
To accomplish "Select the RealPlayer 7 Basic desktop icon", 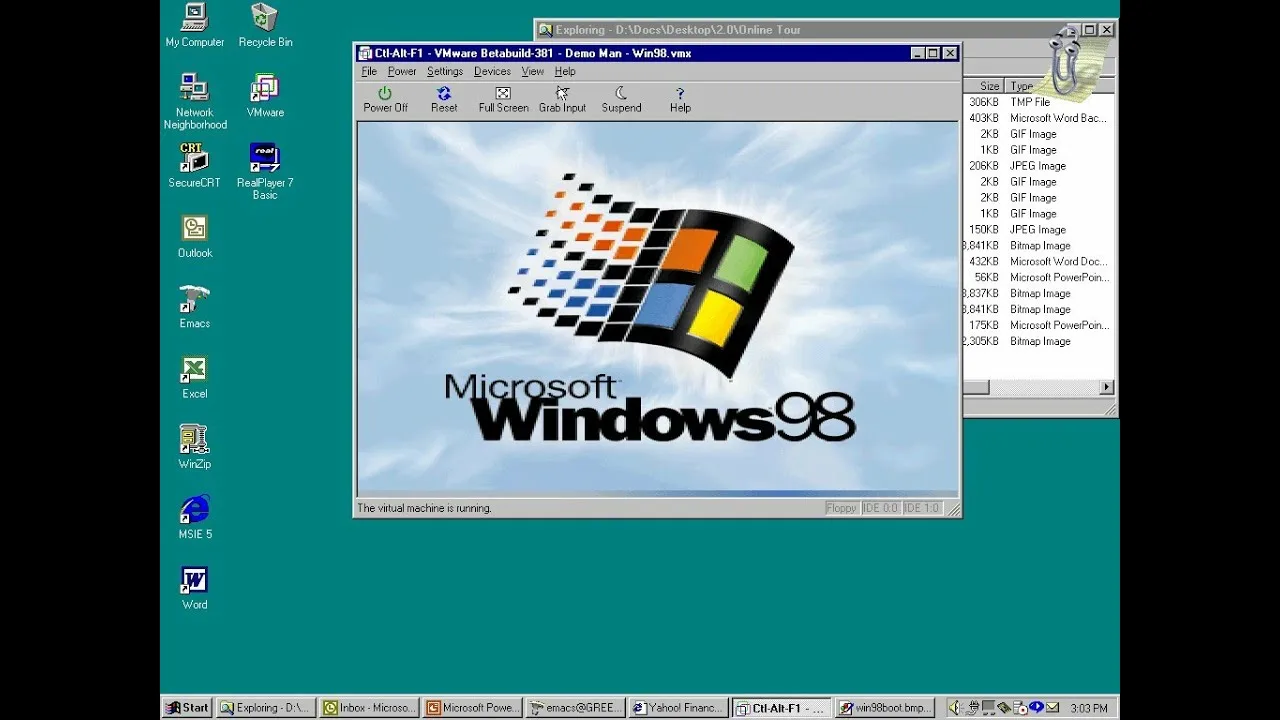I will (265, 172).
